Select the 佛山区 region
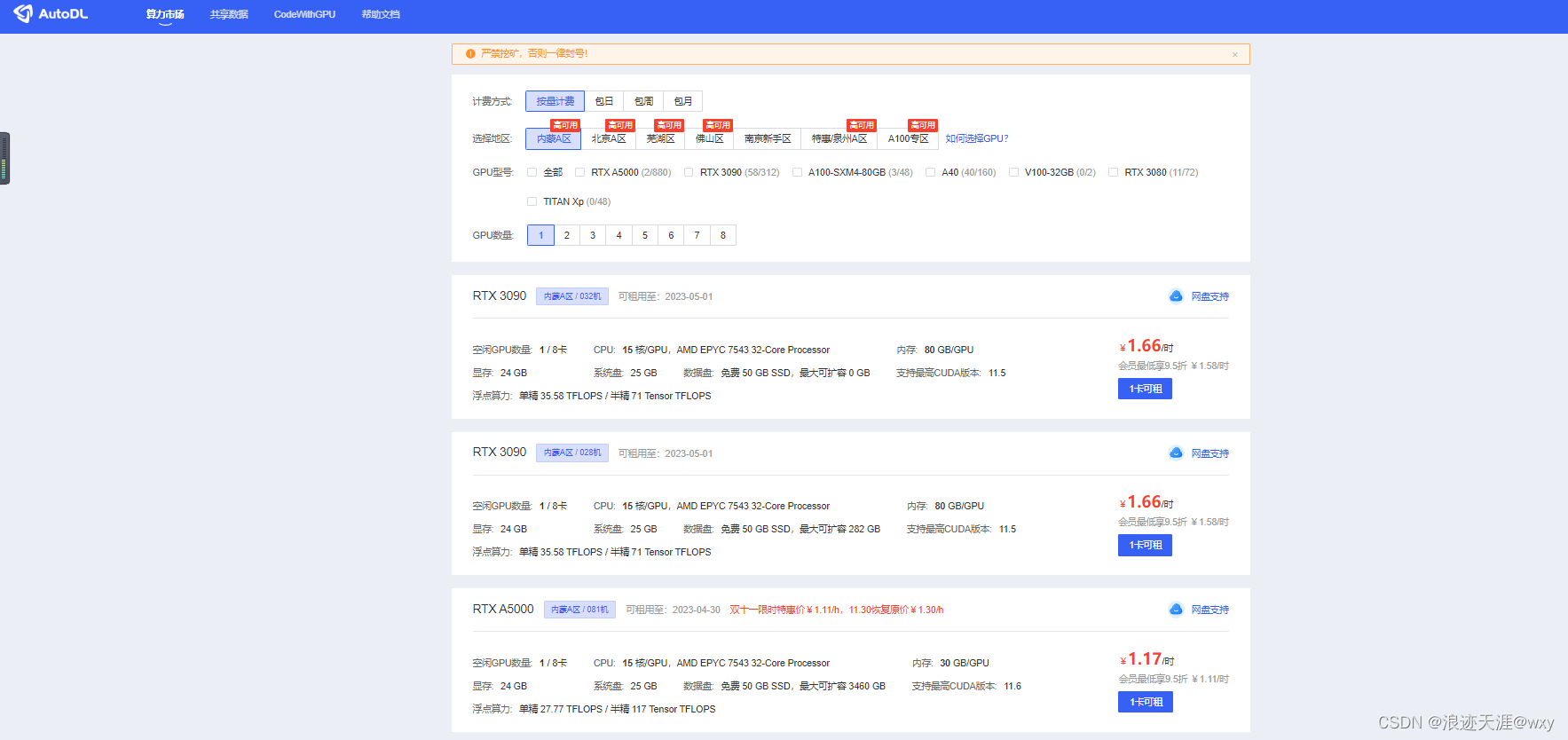Screen dimensions: 1568x740 [x=709, y=138]
